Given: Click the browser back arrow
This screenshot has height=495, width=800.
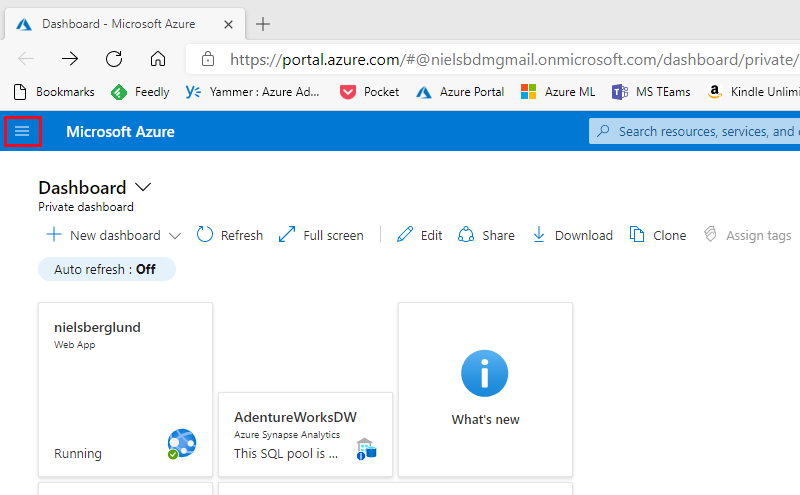Looking at the screenshot, I should pos(26,59).
